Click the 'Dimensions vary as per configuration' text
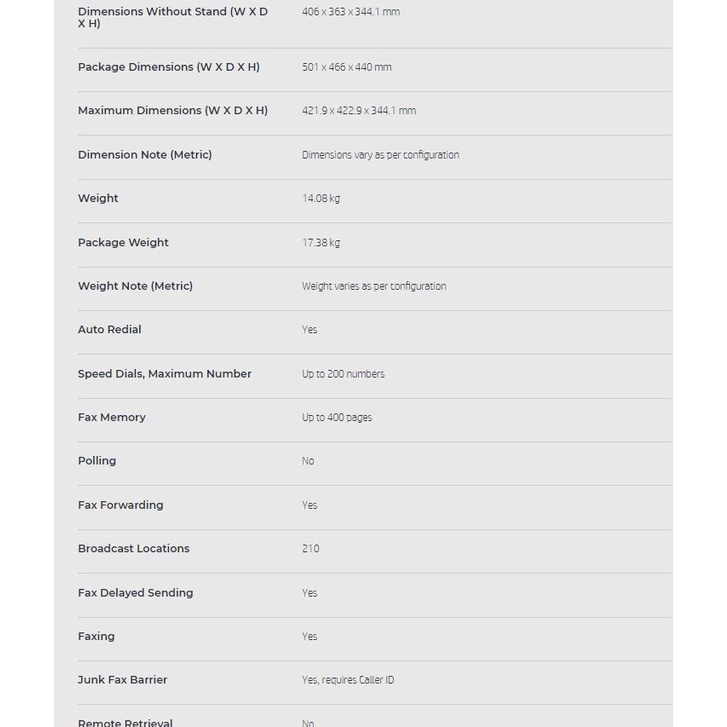The image size is (727, 727). pyautogui.click(x=380, y=155)
